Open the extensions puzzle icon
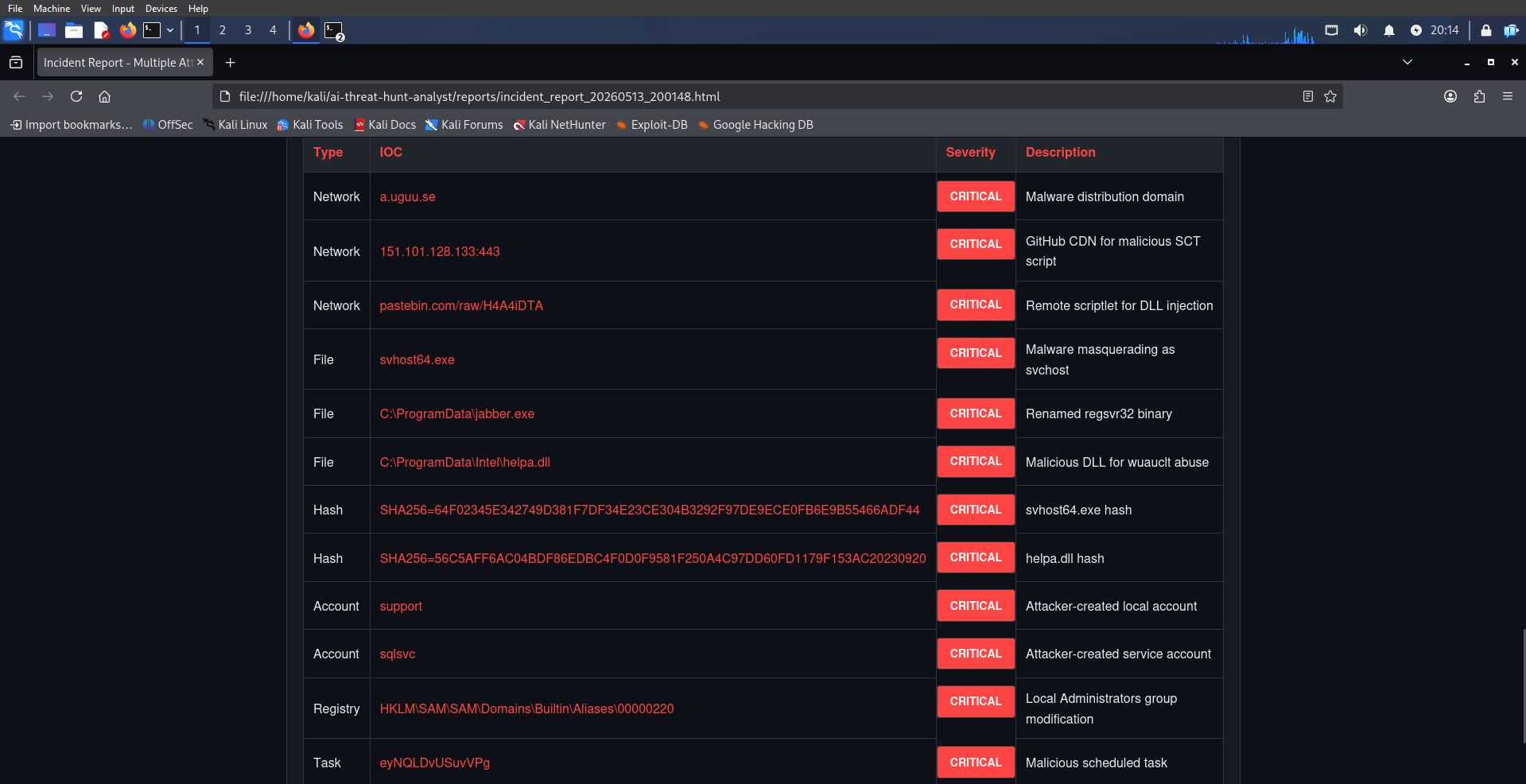The height and width of the screenshot is (784, 1526). point(1479,96)
